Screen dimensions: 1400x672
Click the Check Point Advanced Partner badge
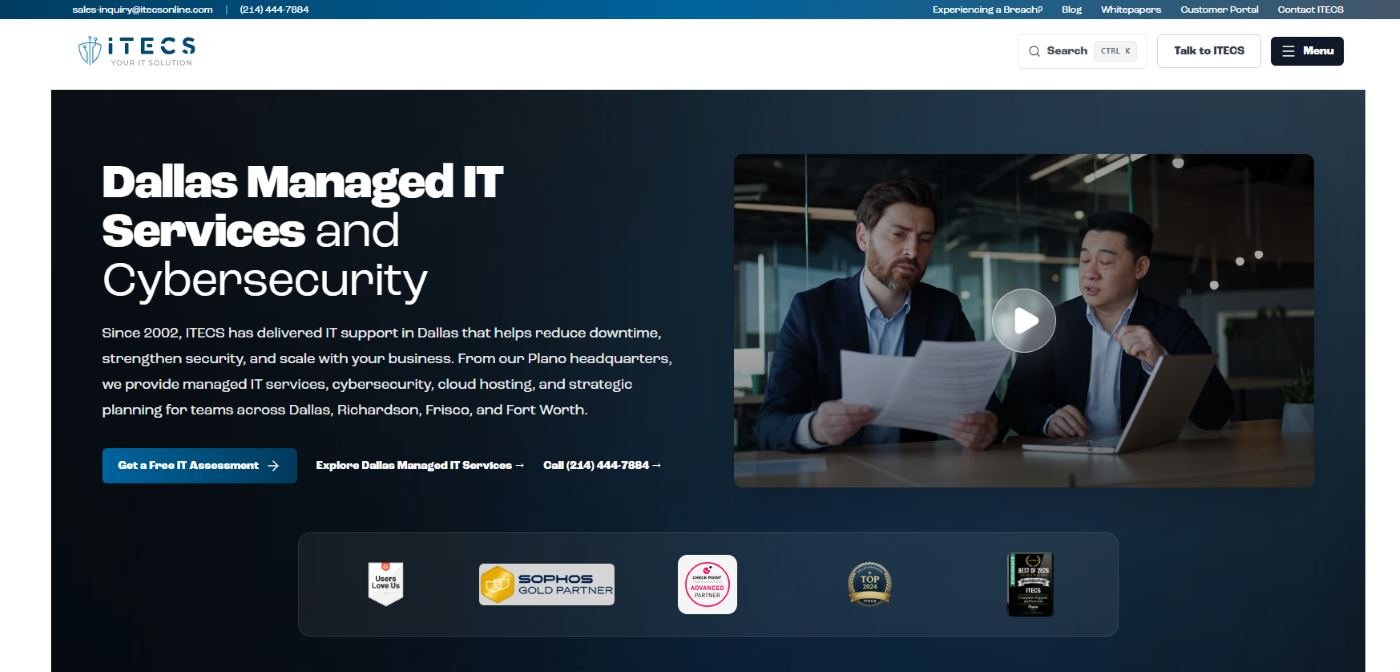(x=707, y=584)
